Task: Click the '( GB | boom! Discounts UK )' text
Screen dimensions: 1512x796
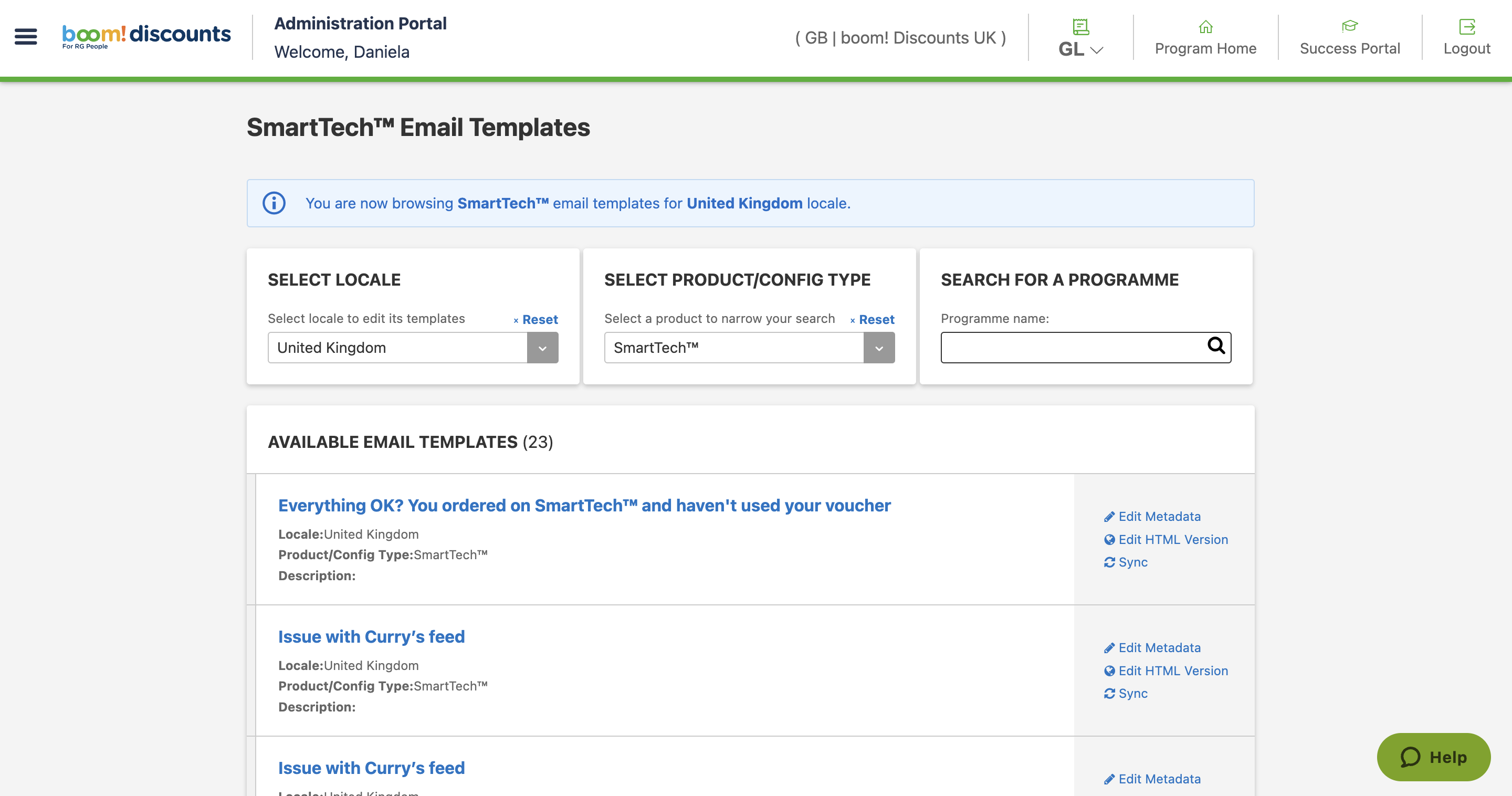Action: [x=900, y=38]
